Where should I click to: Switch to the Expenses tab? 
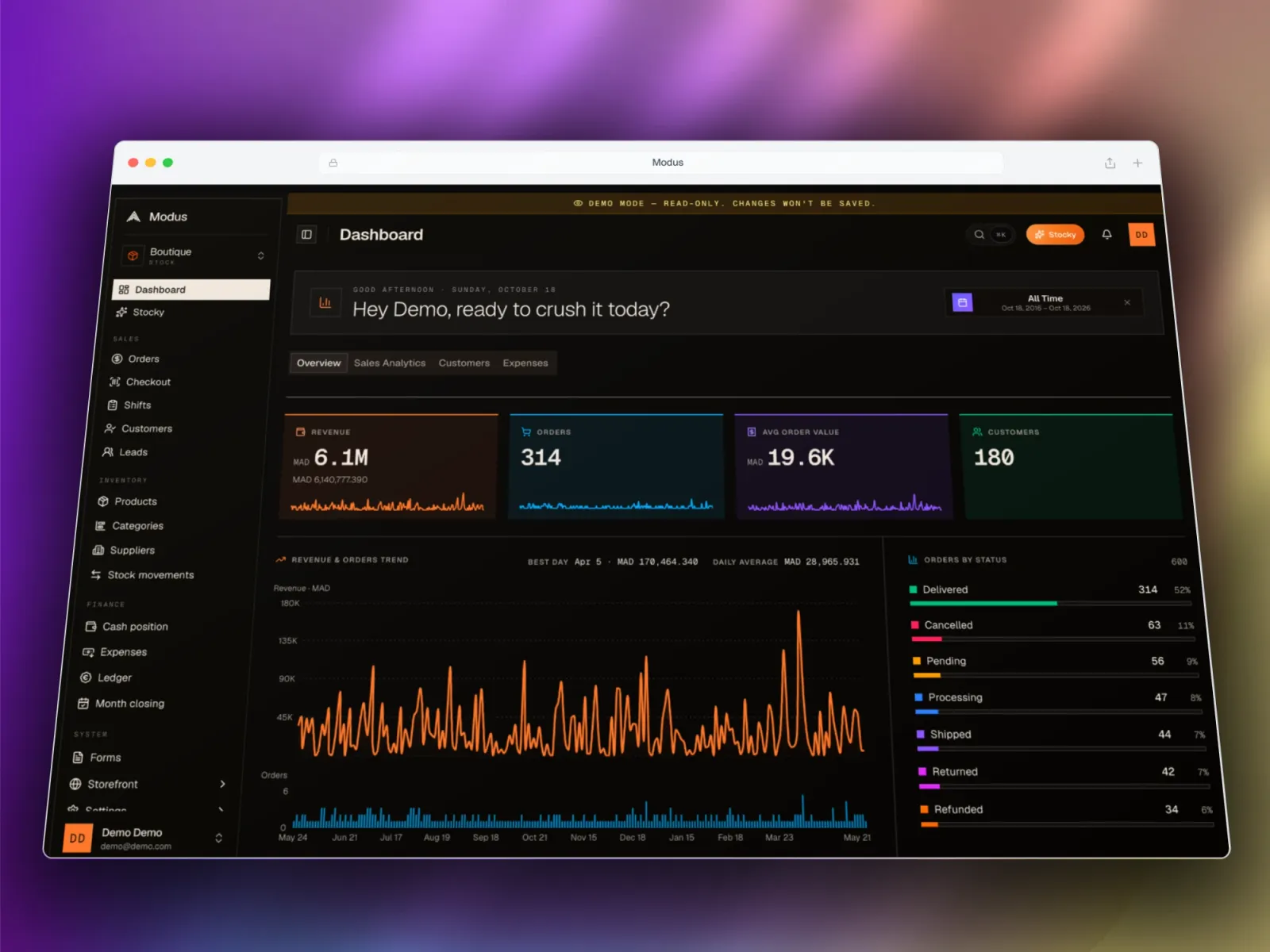tap(525, 363)
